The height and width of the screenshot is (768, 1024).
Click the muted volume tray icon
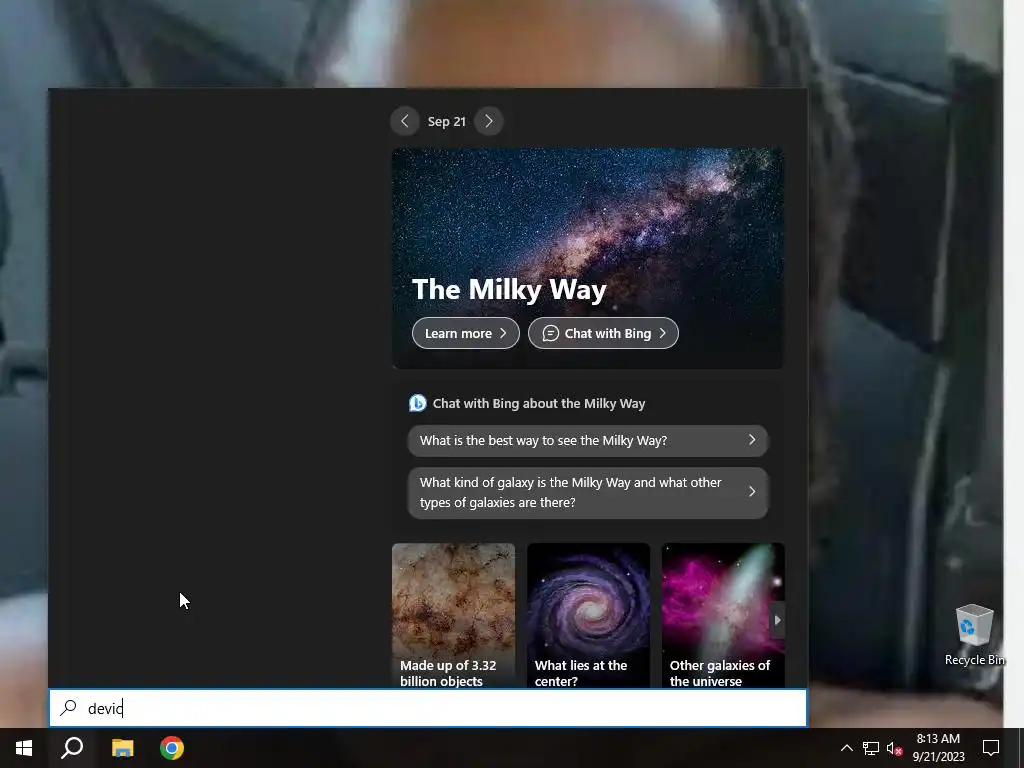tap(894, 748)
